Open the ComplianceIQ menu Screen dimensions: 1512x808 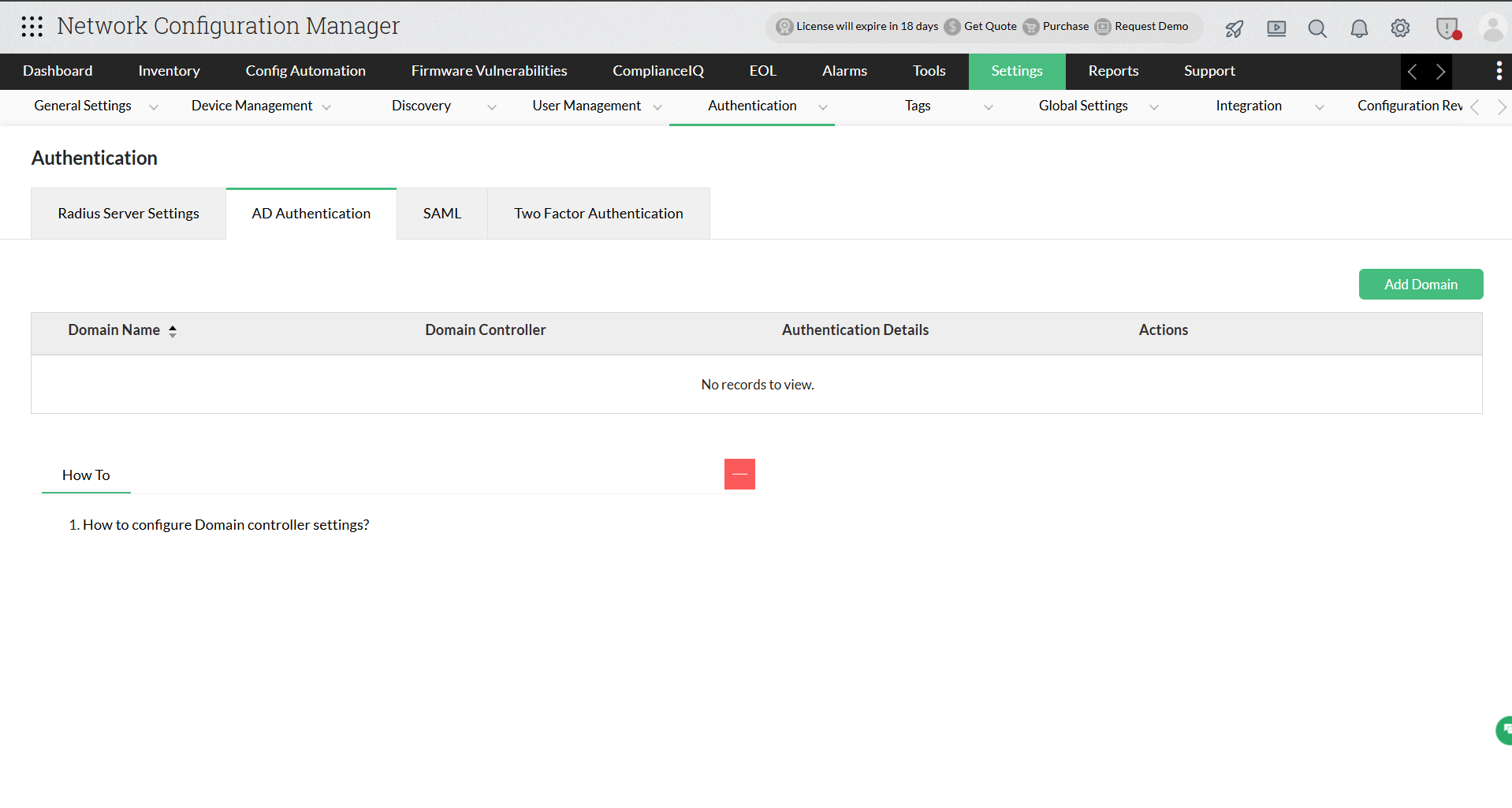(x=658, y=71)
